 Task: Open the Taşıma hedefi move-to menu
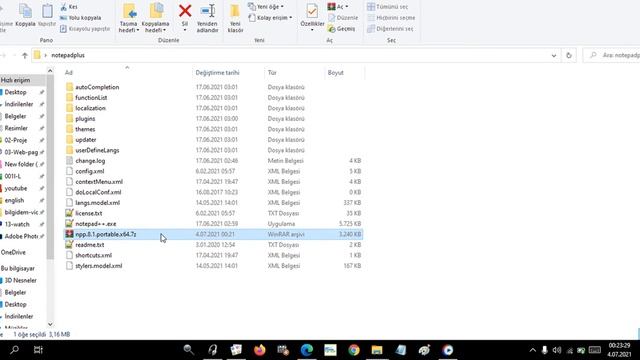pyautogui.click(x=129, y=18)
